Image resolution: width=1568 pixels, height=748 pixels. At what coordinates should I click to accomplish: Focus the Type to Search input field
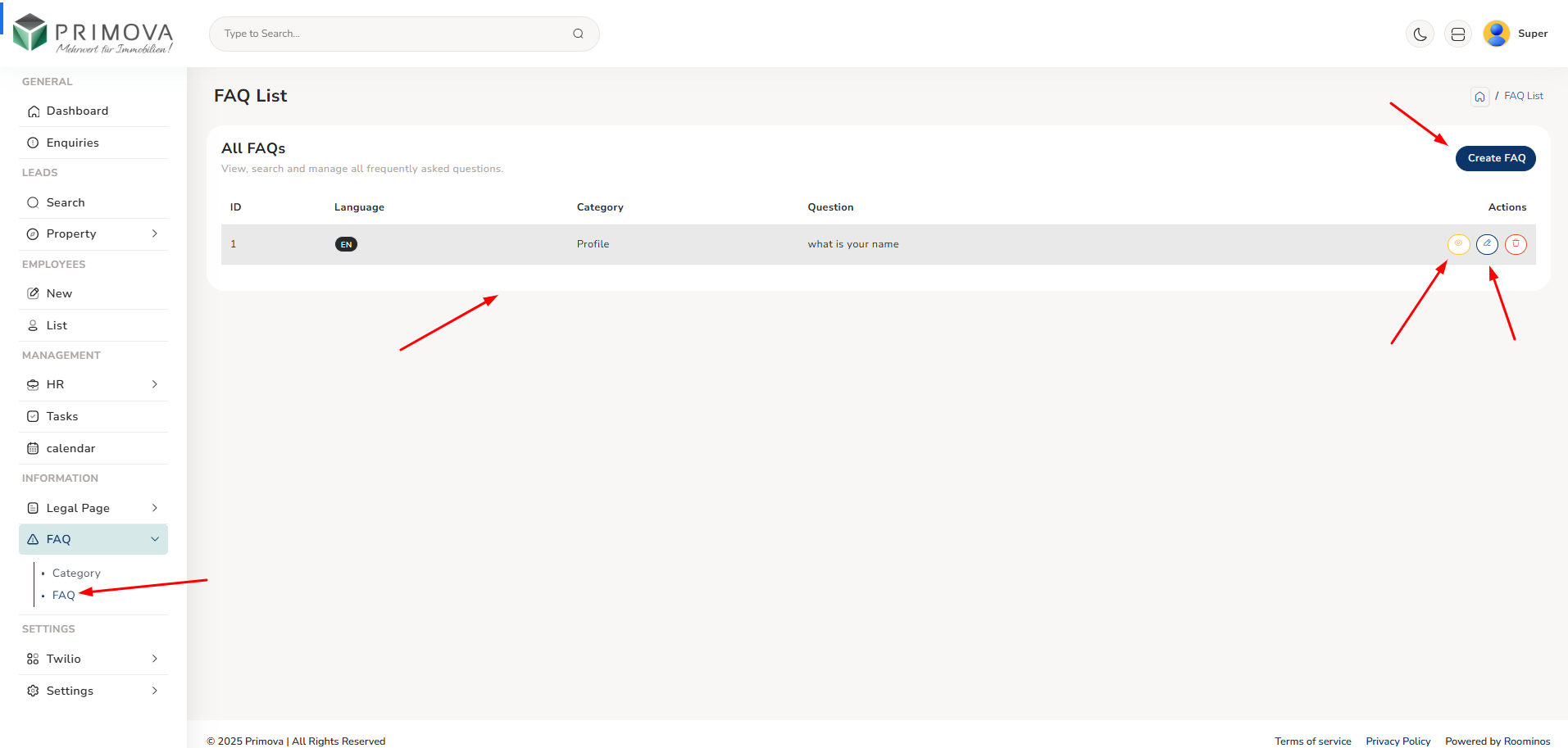coord(393,34)
